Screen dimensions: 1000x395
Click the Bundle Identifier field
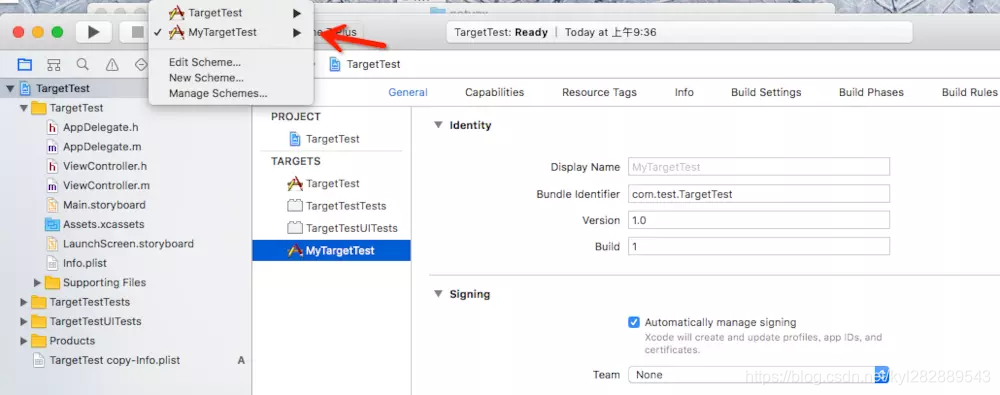point(759,193)
